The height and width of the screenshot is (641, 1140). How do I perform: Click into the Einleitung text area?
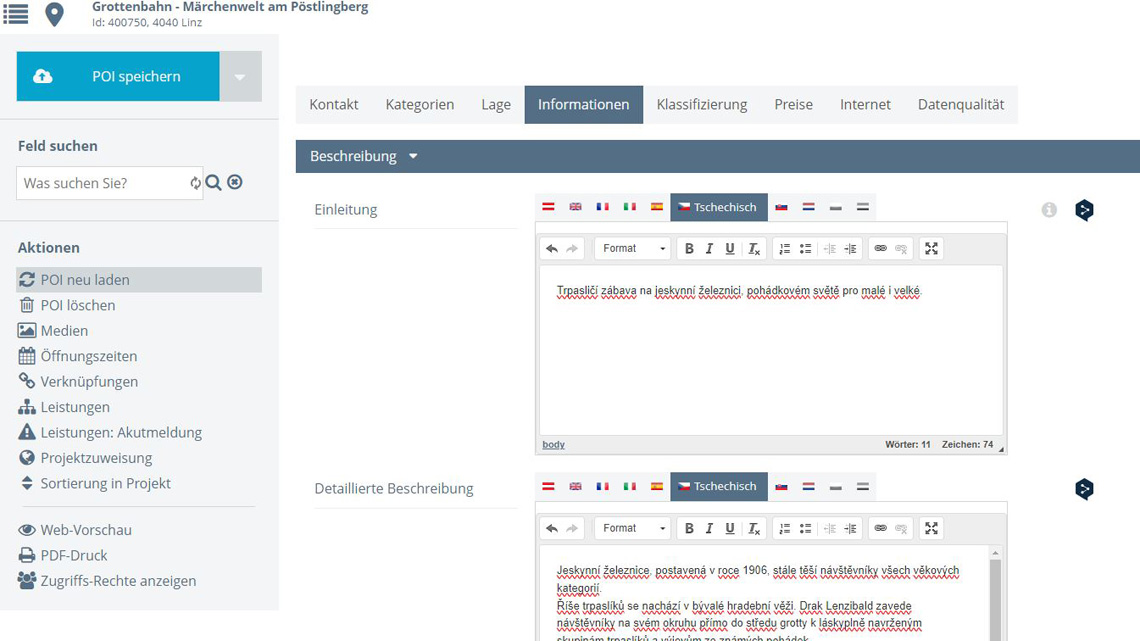pyautogui.click(x=771, y=350)
